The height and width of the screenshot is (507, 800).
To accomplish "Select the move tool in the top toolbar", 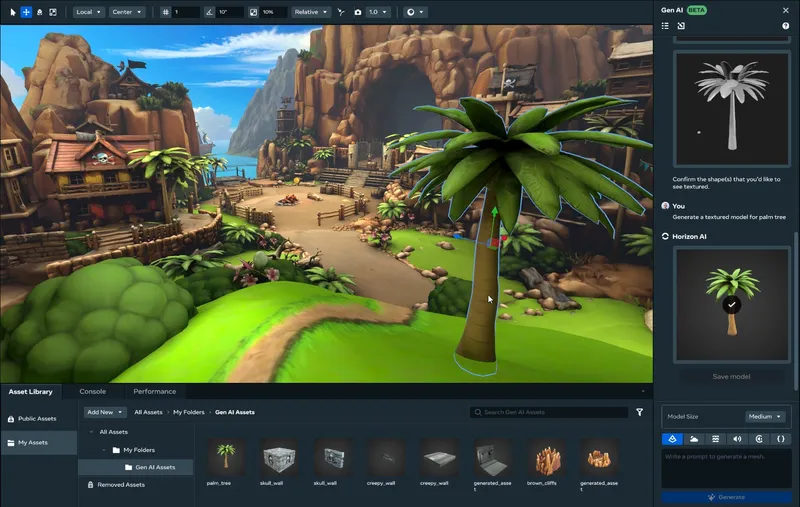I will pos(26,12).
